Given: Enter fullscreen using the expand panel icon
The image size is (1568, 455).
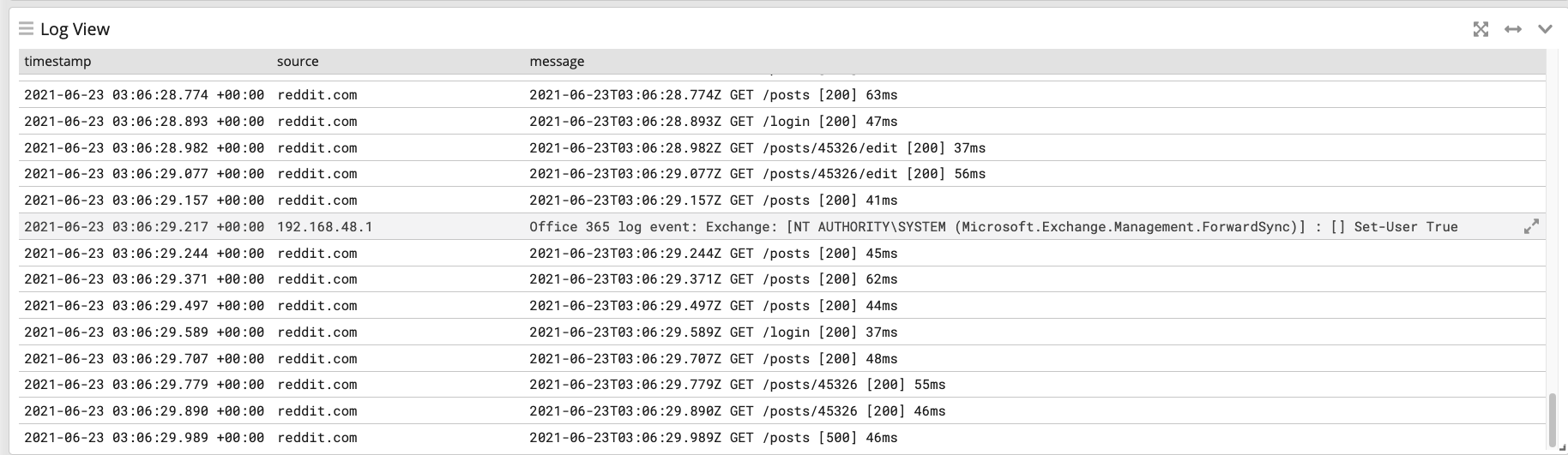Looking at the screenshot, I should pos(1481,29).
